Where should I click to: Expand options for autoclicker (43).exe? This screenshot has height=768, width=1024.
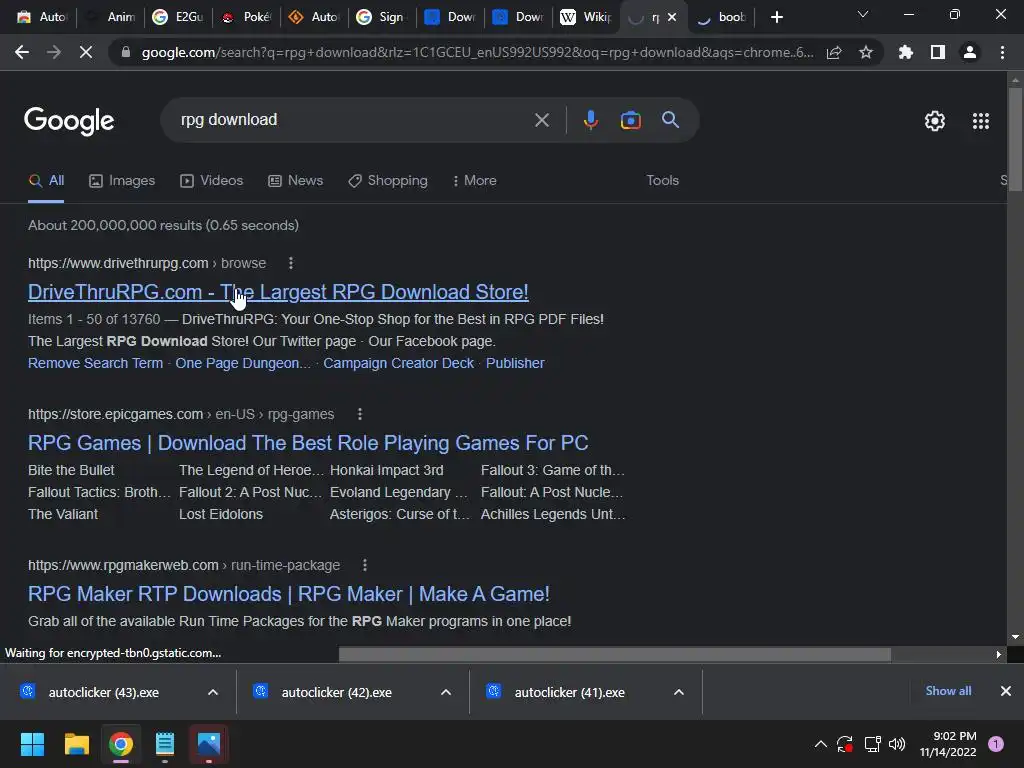tap(213, 692)
